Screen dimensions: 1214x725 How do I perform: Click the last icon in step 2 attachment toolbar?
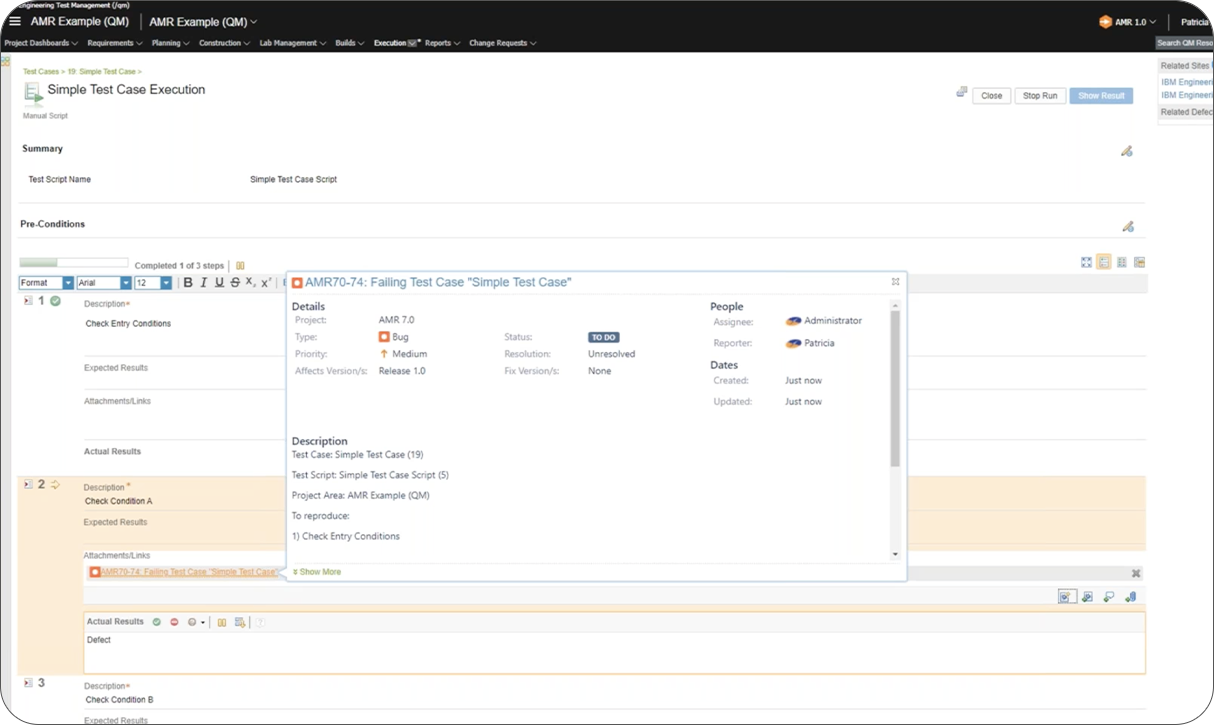click(1131, 597)
